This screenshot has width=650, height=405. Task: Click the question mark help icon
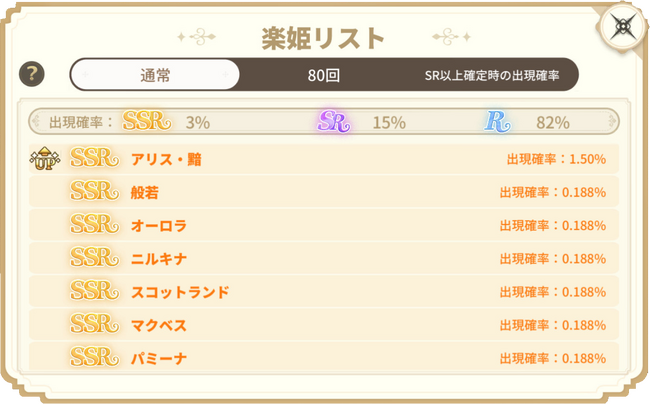33,74
